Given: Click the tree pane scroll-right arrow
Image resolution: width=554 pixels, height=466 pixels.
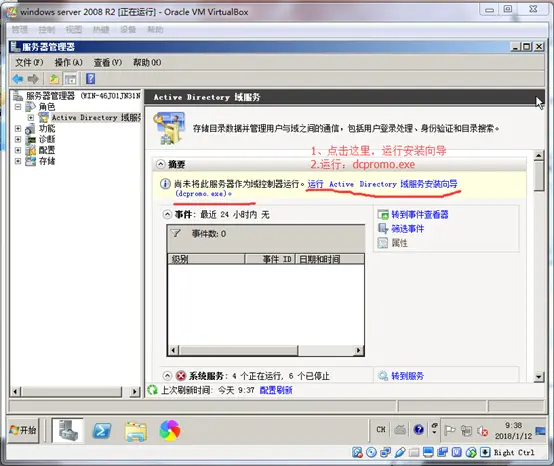Looking at the screenshot, I should coord(135,391).
